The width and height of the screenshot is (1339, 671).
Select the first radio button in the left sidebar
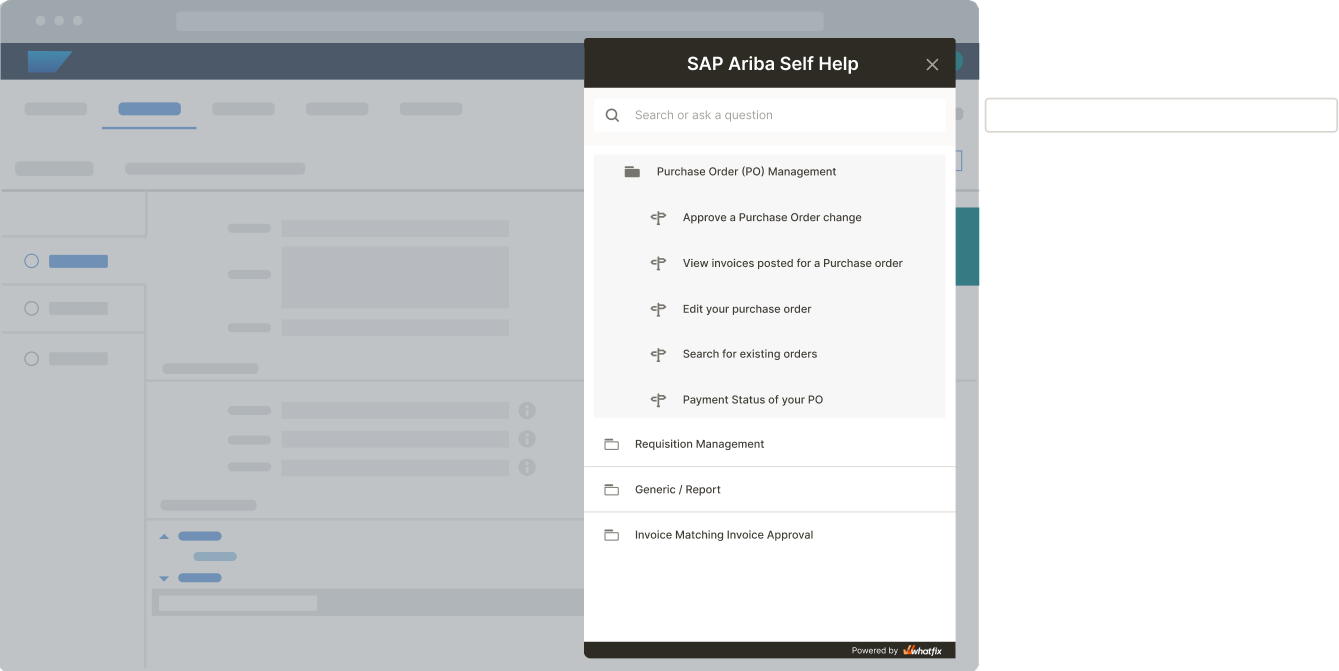point(31,261)
